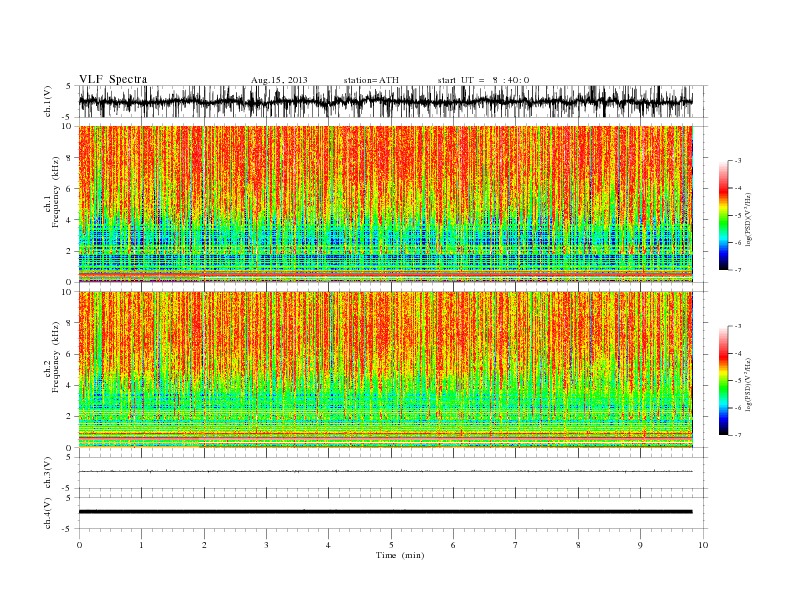Click time axis tick label "5" below the plots
This screenshot has width=792, height=612.
click(391, 545)
